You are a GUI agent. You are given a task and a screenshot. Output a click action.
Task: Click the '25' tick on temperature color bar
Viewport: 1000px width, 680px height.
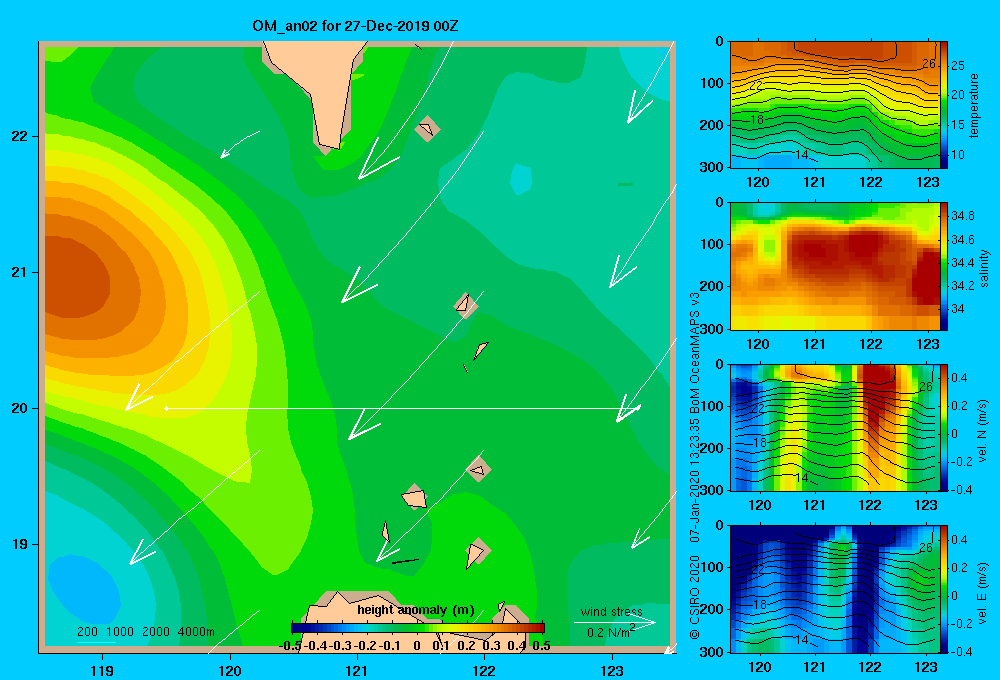[x=958, y=65]
